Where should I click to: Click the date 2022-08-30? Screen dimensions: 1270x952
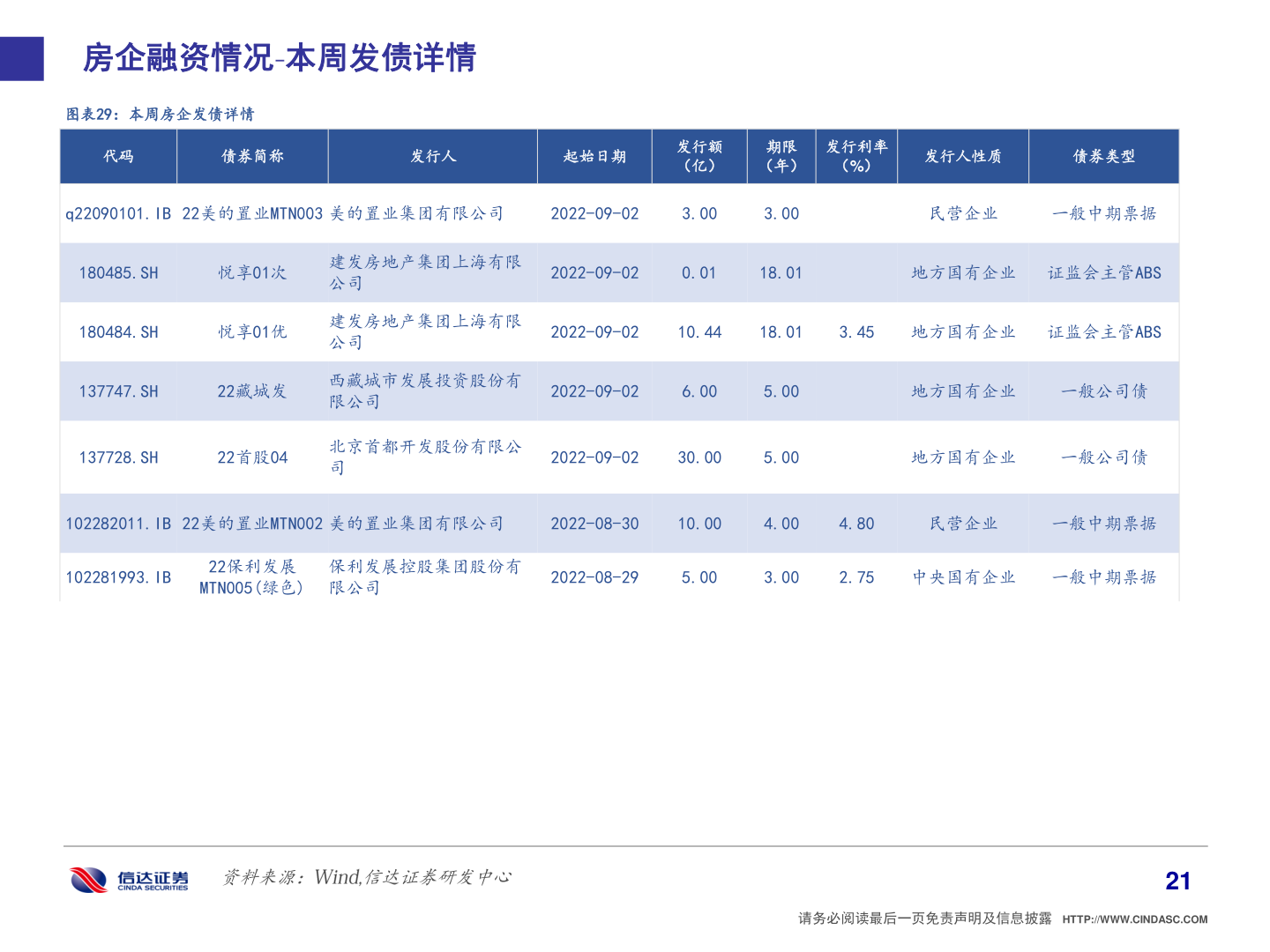point(594,524)
